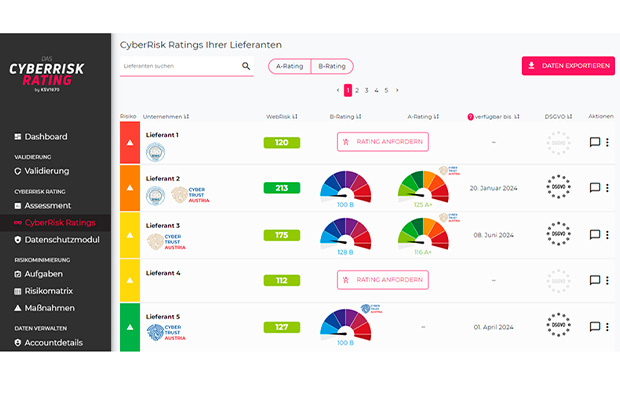Click the B-Rating gauge of Lieferant 2
Viewport: 620px width, 402px height.
point(345,186)
